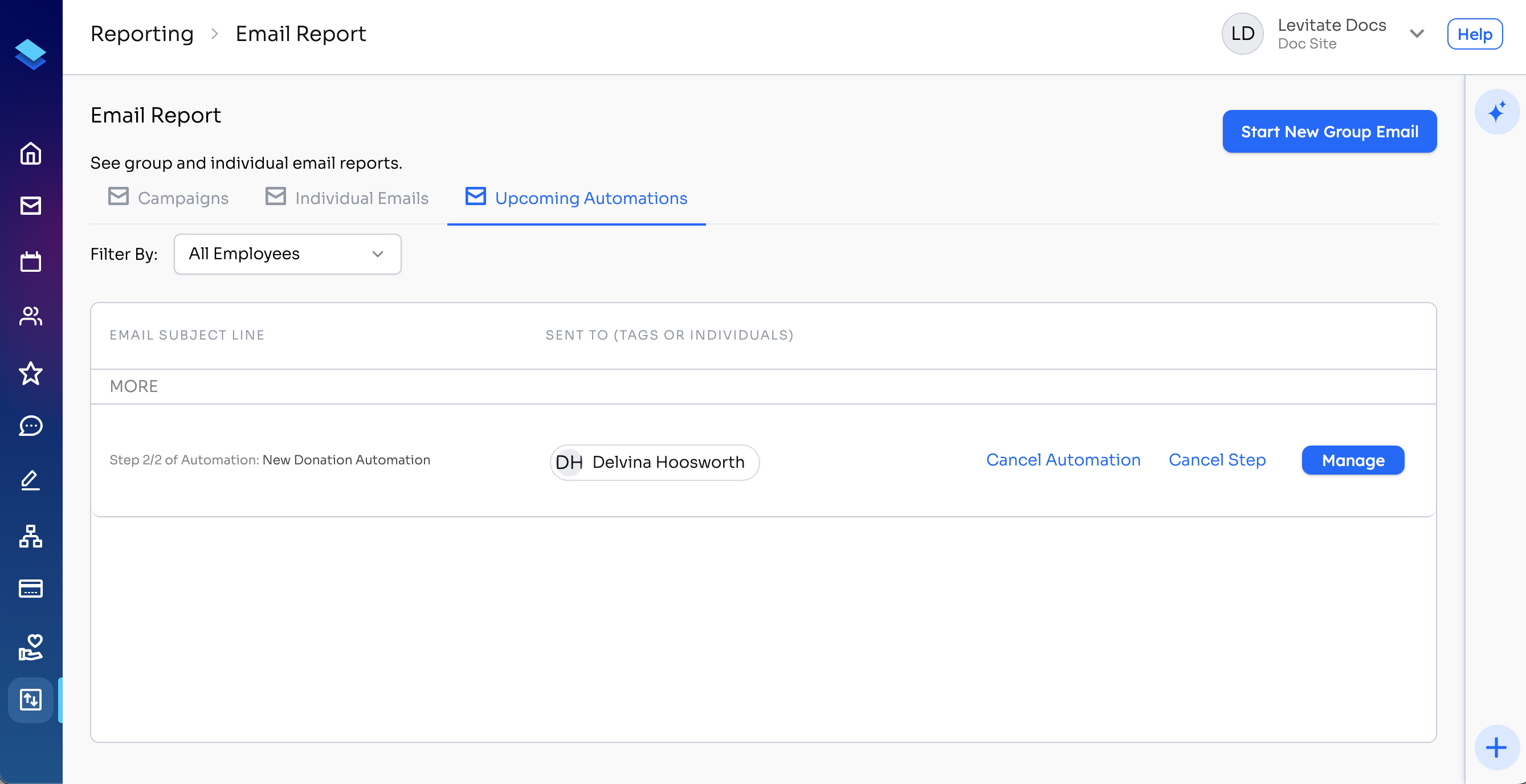The width and height of the screenshot is (1526, 784).
Task: Select the Upcoming Automations tab
Action: [577, 198]
